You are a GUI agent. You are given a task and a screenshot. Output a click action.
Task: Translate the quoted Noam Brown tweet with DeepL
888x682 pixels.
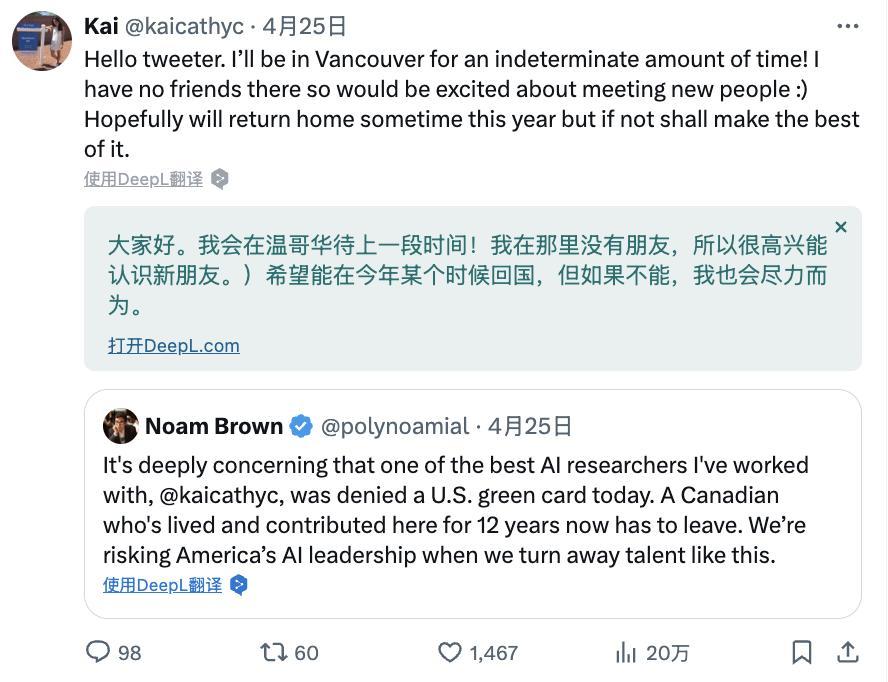(163, 585)
